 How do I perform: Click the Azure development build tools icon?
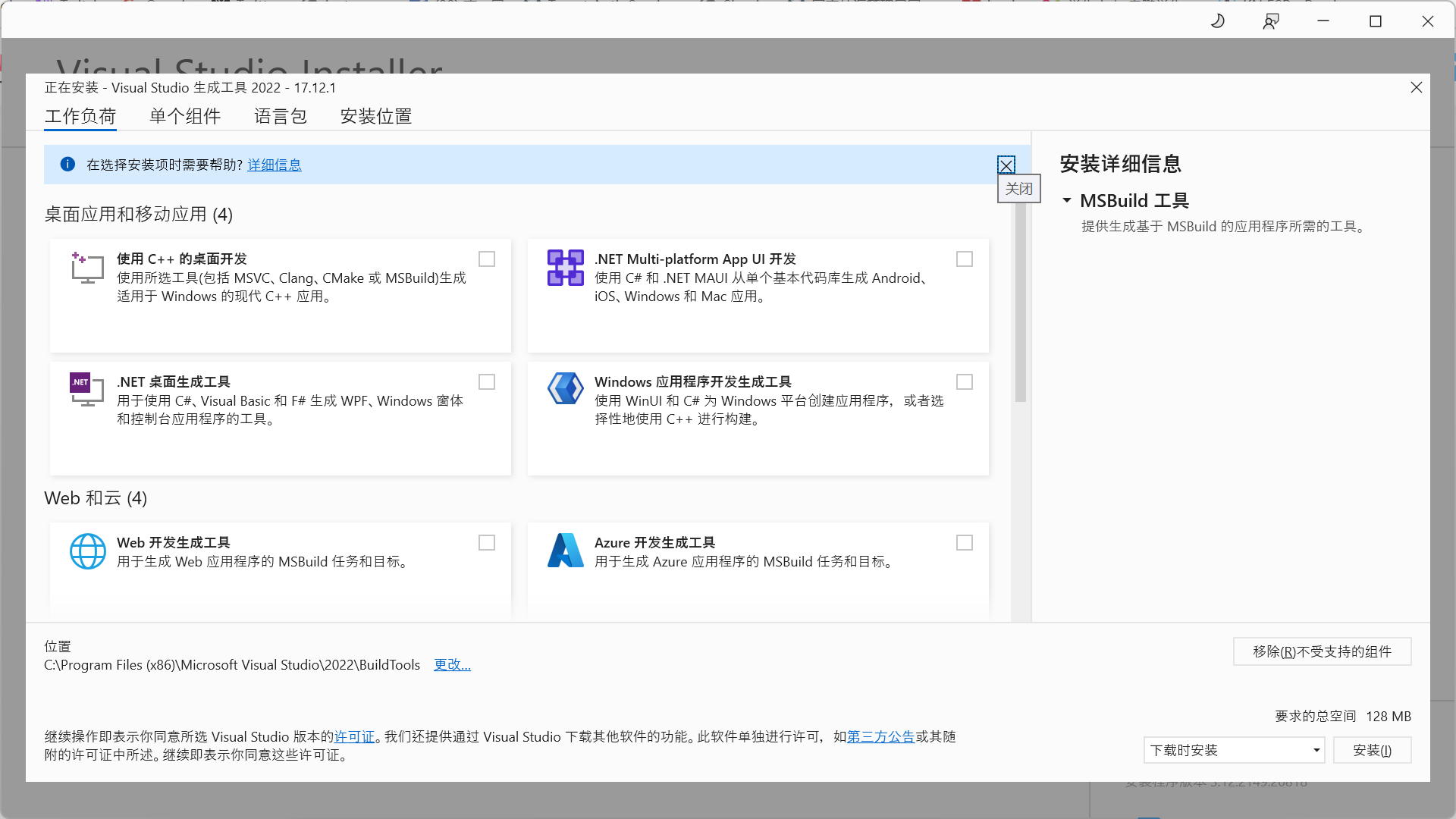pos(566,551)
